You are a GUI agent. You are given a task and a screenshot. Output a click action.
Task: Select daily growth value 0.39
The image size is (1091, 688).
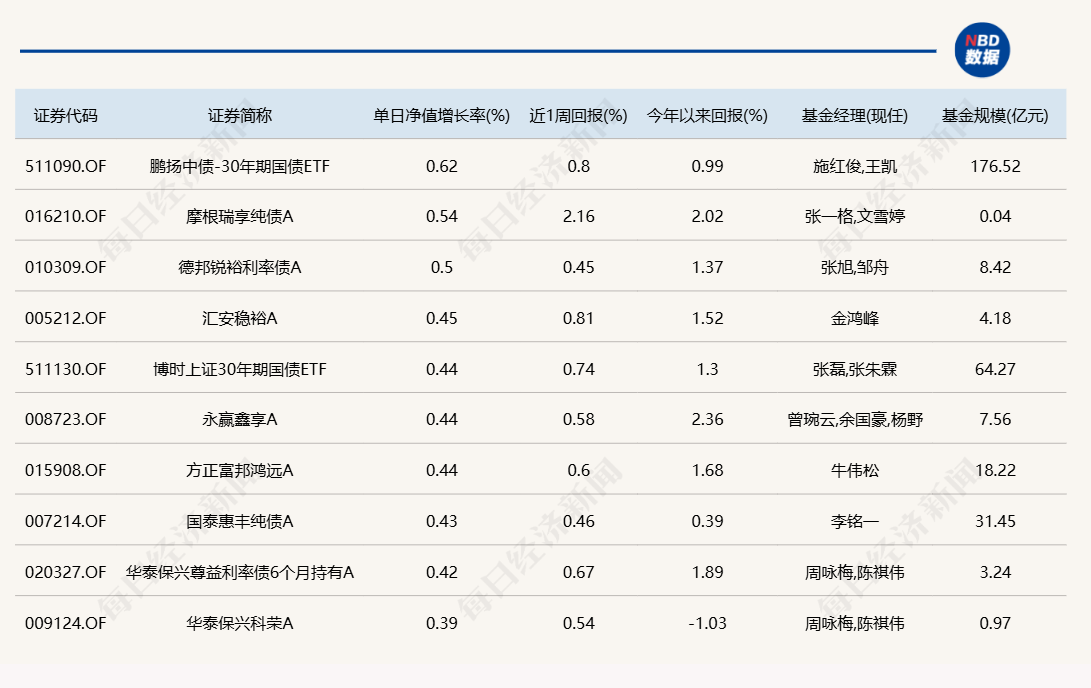point(441,623)
